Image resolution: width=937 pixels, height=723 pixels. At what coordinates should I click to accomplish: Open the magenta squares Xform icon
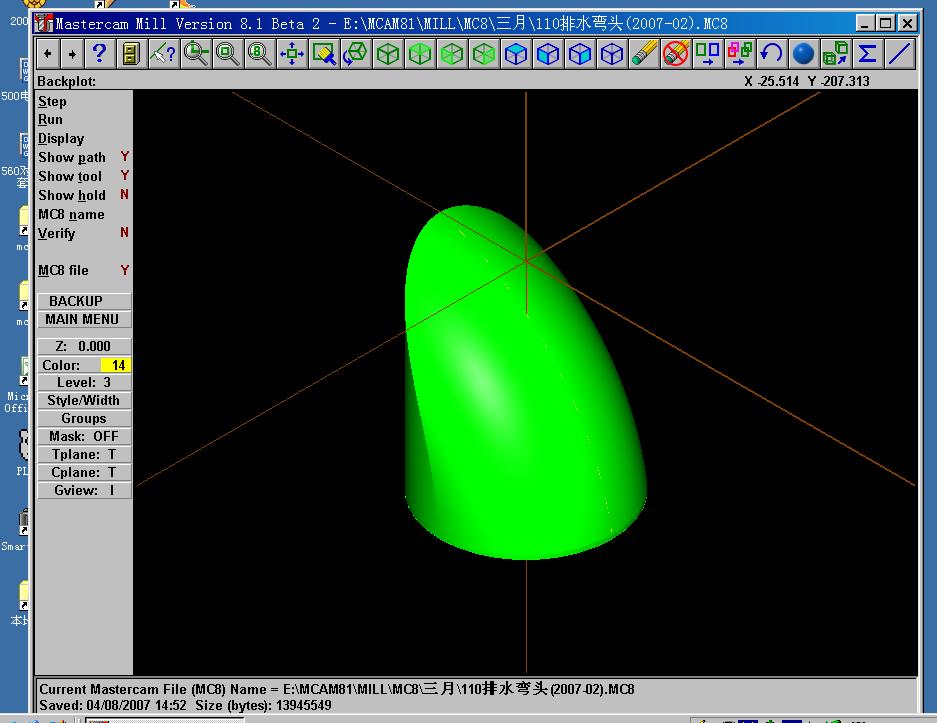[x=740, y=54]
